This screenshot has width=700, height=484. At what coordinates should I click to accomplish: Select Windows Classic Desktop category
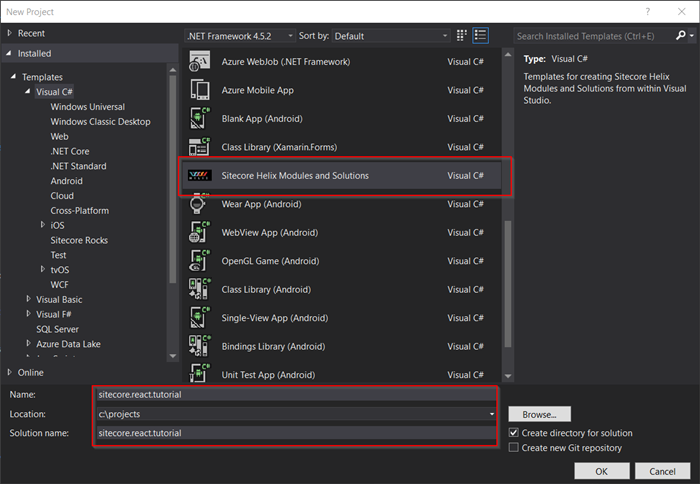pos(100,121)
